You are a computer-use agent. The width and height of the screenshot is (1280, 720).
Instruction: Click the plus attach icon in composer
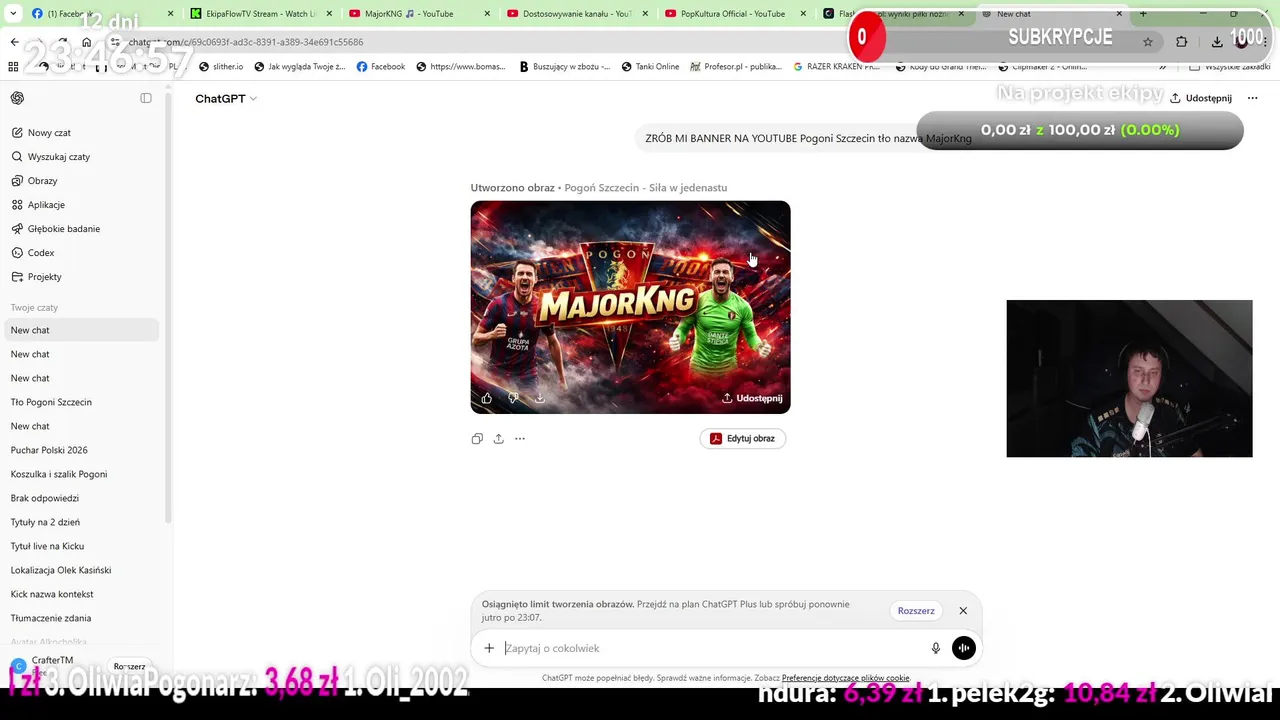pos(489,648)
